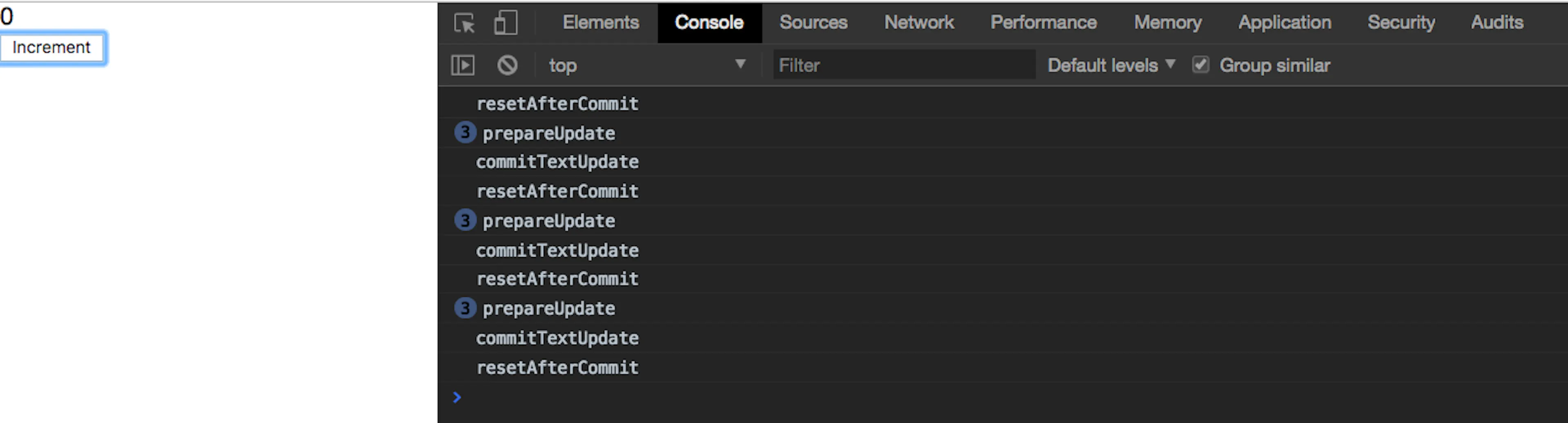The image size is (1568, 423).
Task: Switch to the Elements tab
Action: click(601, 22)
